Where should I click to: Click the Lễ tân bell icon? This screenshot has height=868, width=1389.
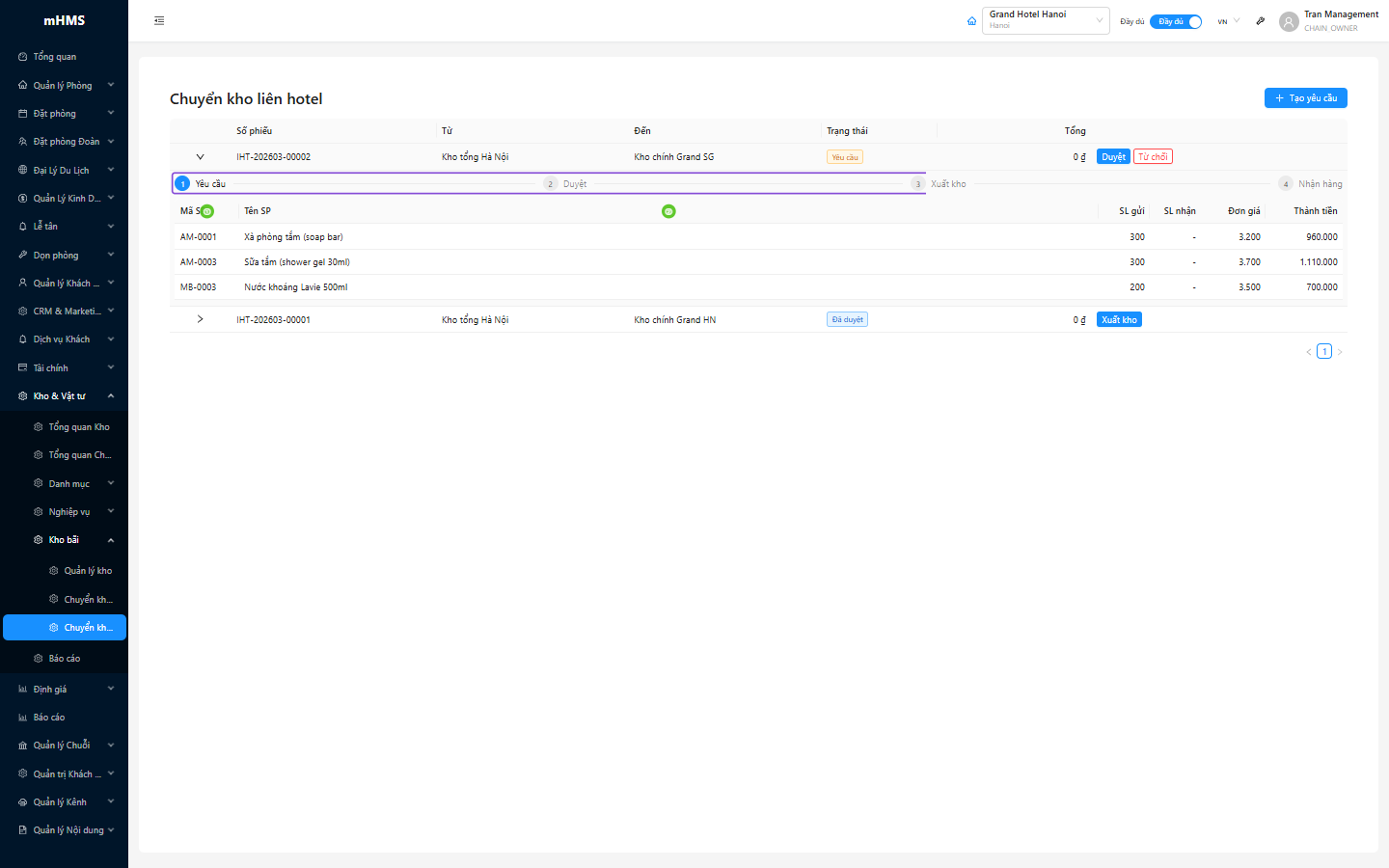click(x=23, y=227)
